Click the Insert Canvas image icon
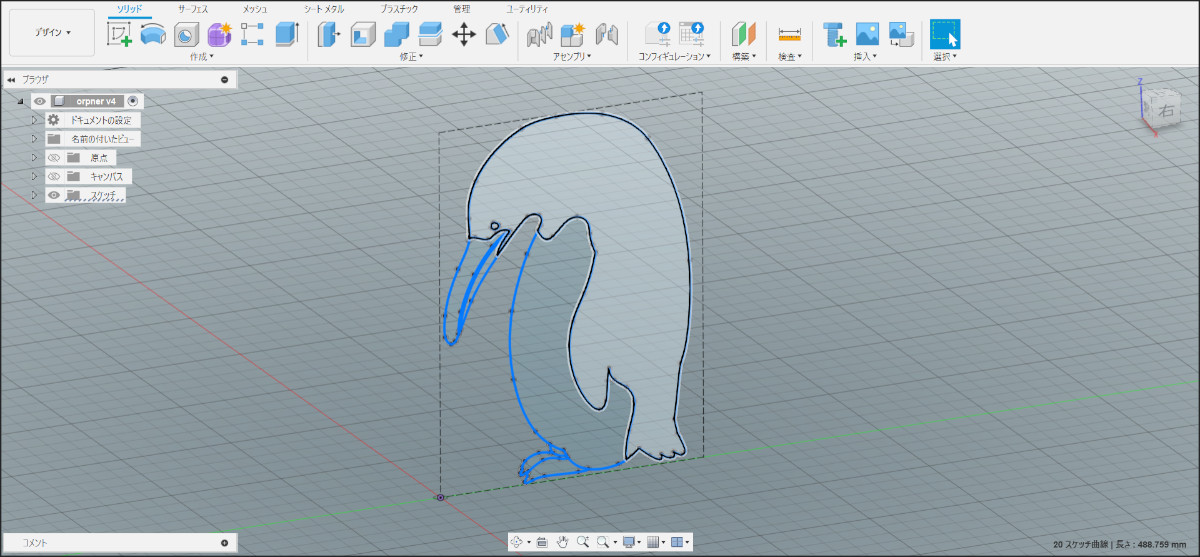Viewport: 1200px width, 557px height. click(x=867, y=35)
